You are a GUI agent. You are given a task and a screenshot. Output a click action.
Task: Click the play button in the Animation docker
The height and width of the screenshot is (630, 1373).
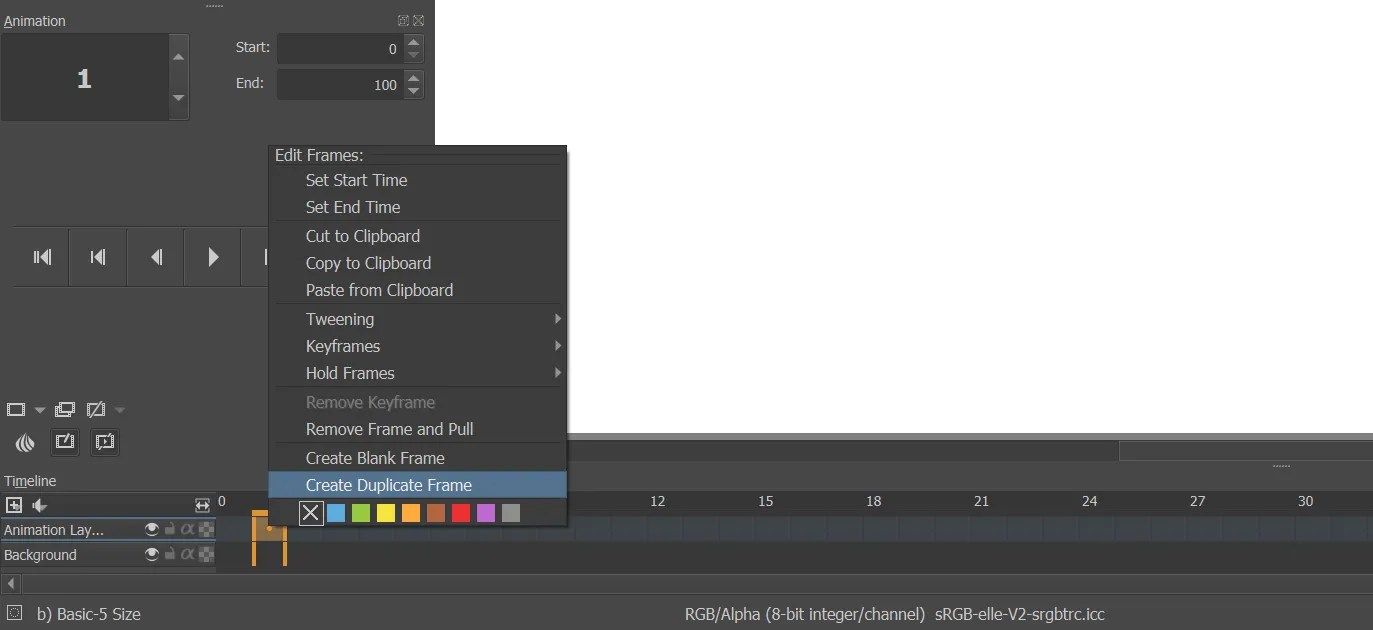(x=213, y=257)
